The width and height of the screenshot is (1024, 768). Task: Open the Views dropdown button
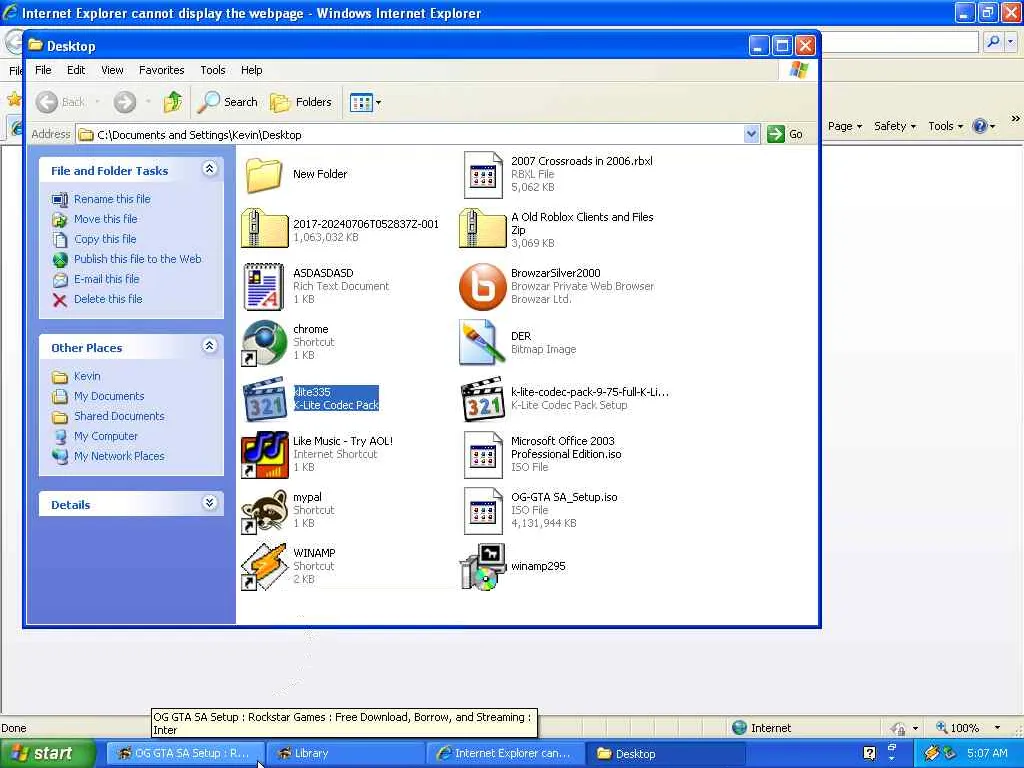coord(365,102)
